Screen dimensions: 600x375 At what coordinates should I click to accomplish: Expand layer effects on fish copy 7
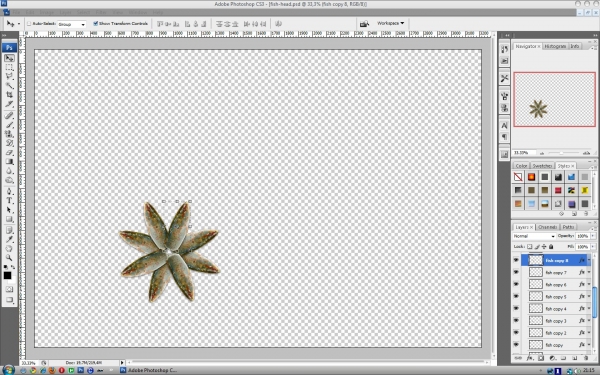(589, 272)
